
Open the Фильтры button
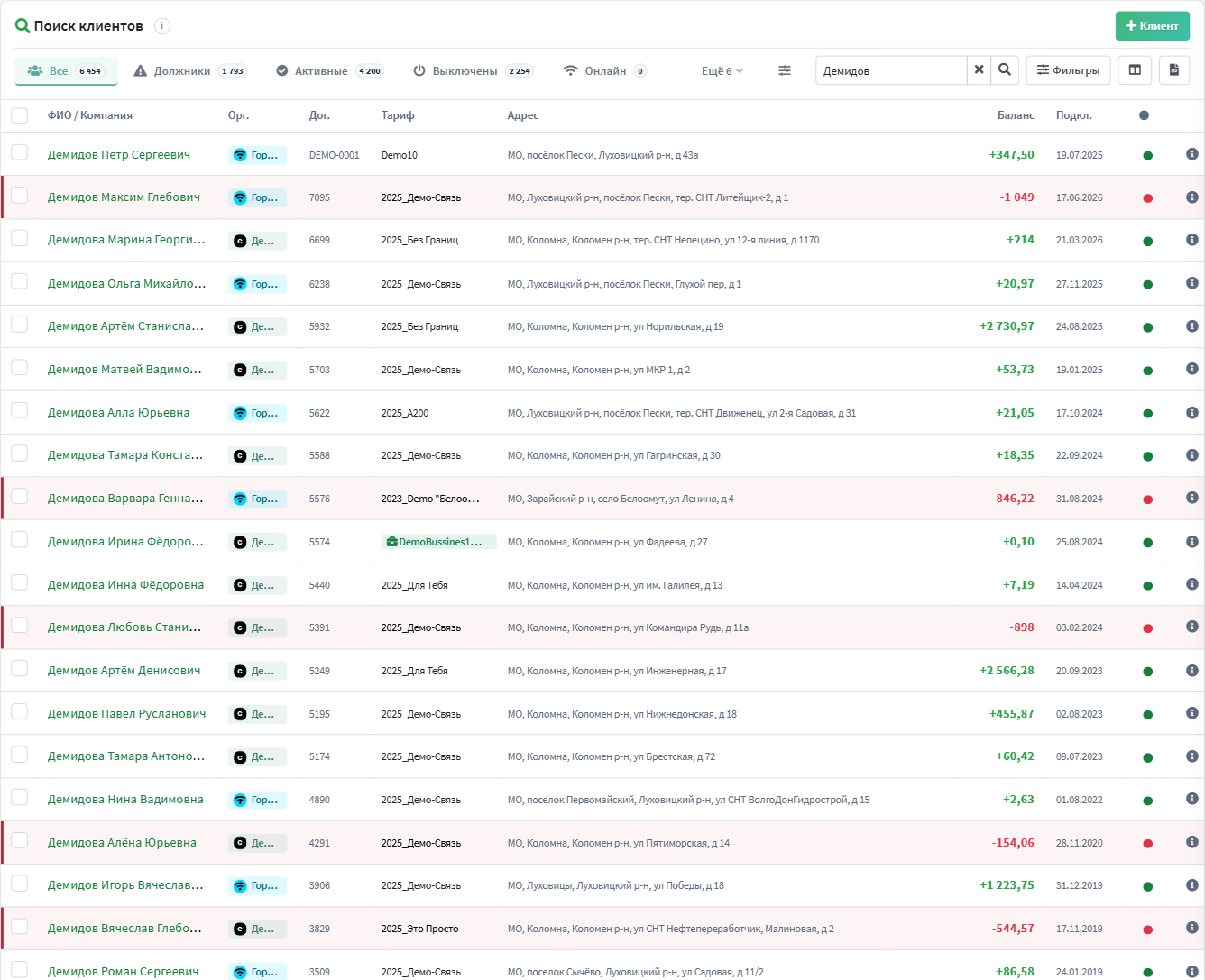1068,70
